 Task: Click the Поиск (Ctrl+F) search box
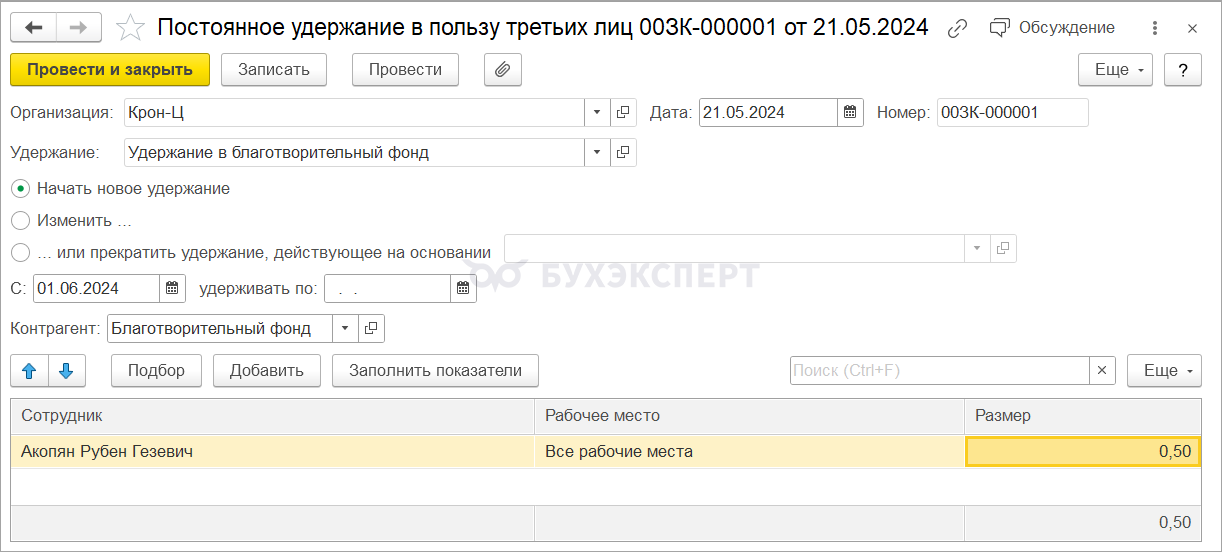939,370
